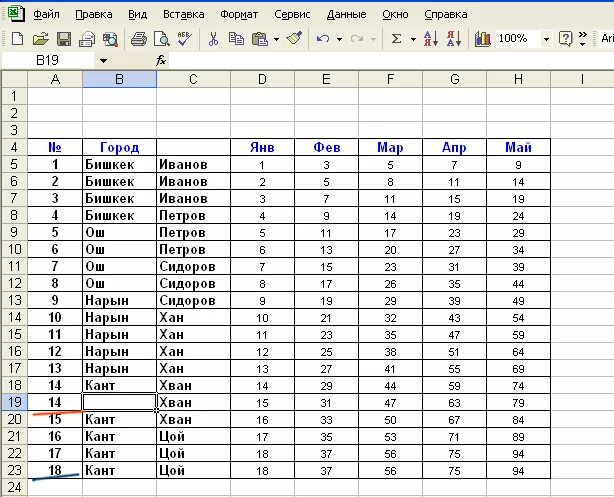614x497 pixels.
Task: Copy the selection with the Copy icon
Action: click(x=236, y=39)
